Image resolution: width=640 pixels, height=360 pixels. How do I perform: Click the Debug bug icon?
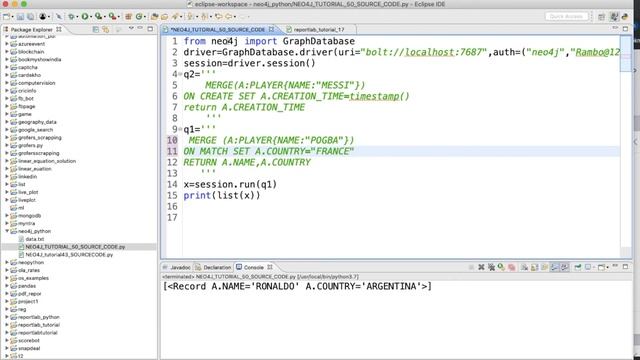(71, 16)
